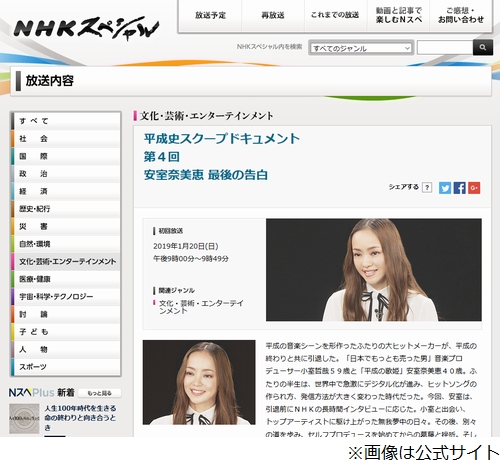
Task: Select 社会 in the genre sidebar
Action: click(x=65, y=139)
